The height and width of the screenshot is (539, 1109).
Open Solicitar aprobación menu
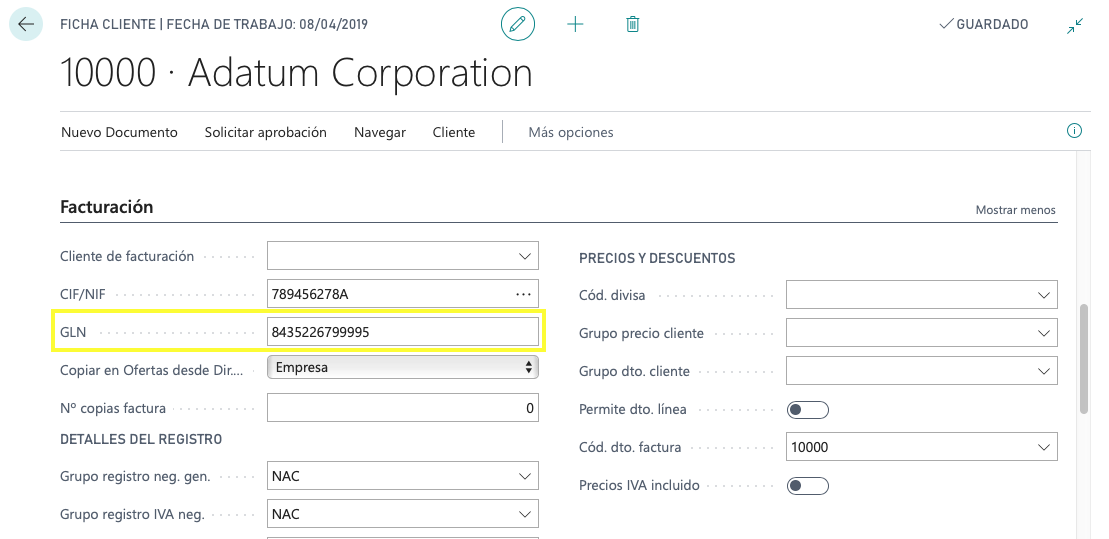pyautogui.click(x=266, y=132)
